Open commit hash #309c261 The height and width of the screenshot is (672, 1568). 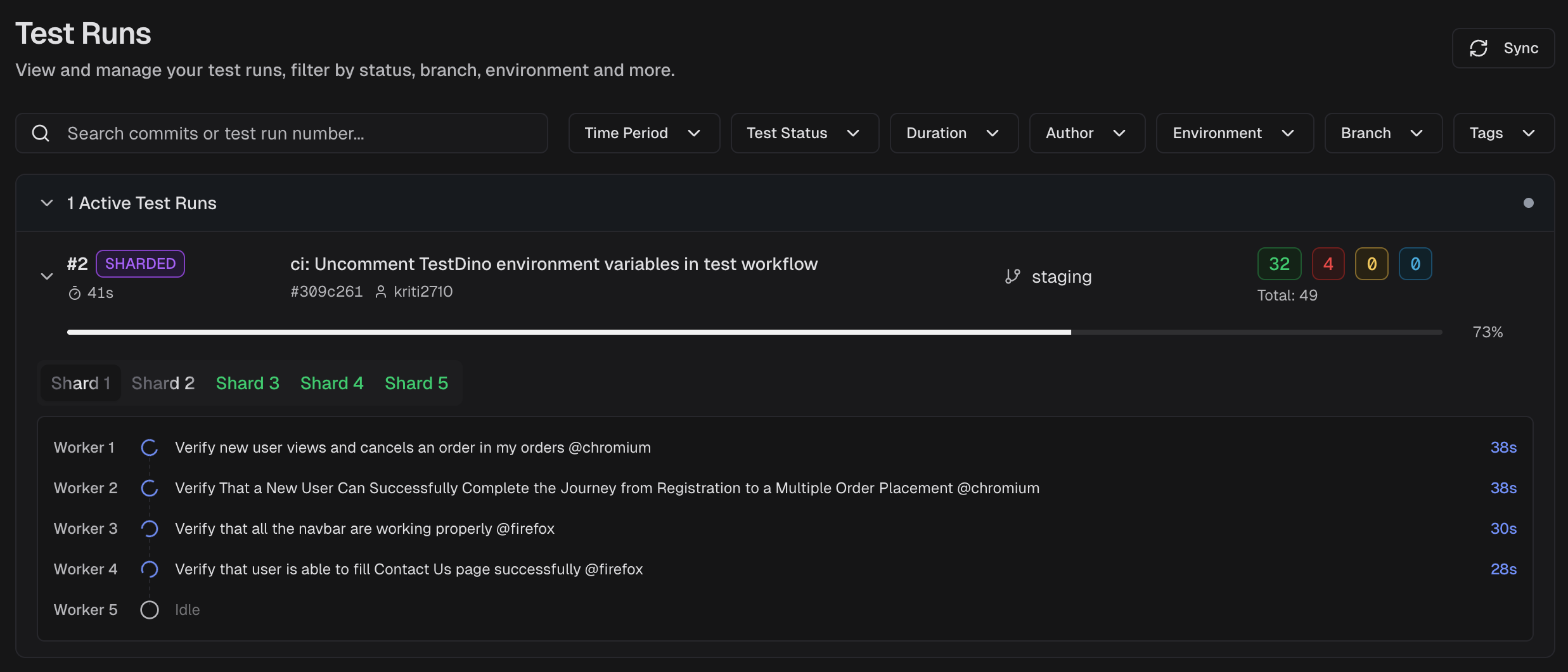pyautogui.click(x=326, y=292)
